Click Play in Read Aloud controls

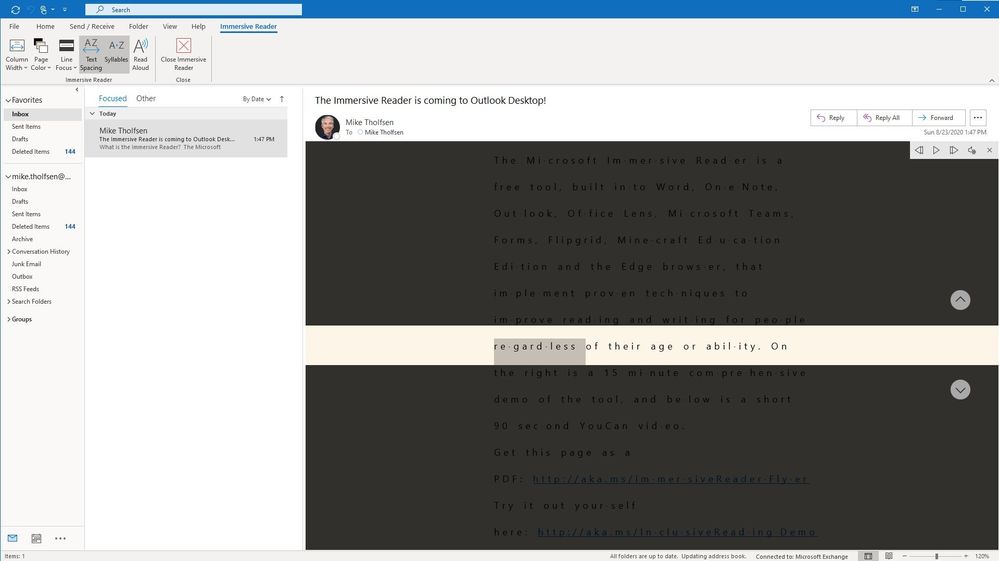click(x=936, y=150)
